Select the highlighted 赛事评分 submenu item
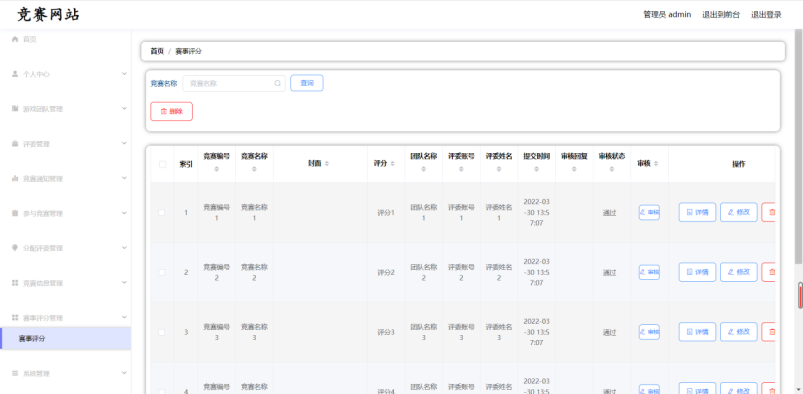This screenshot has width=803, height=394. coord(66,339)
